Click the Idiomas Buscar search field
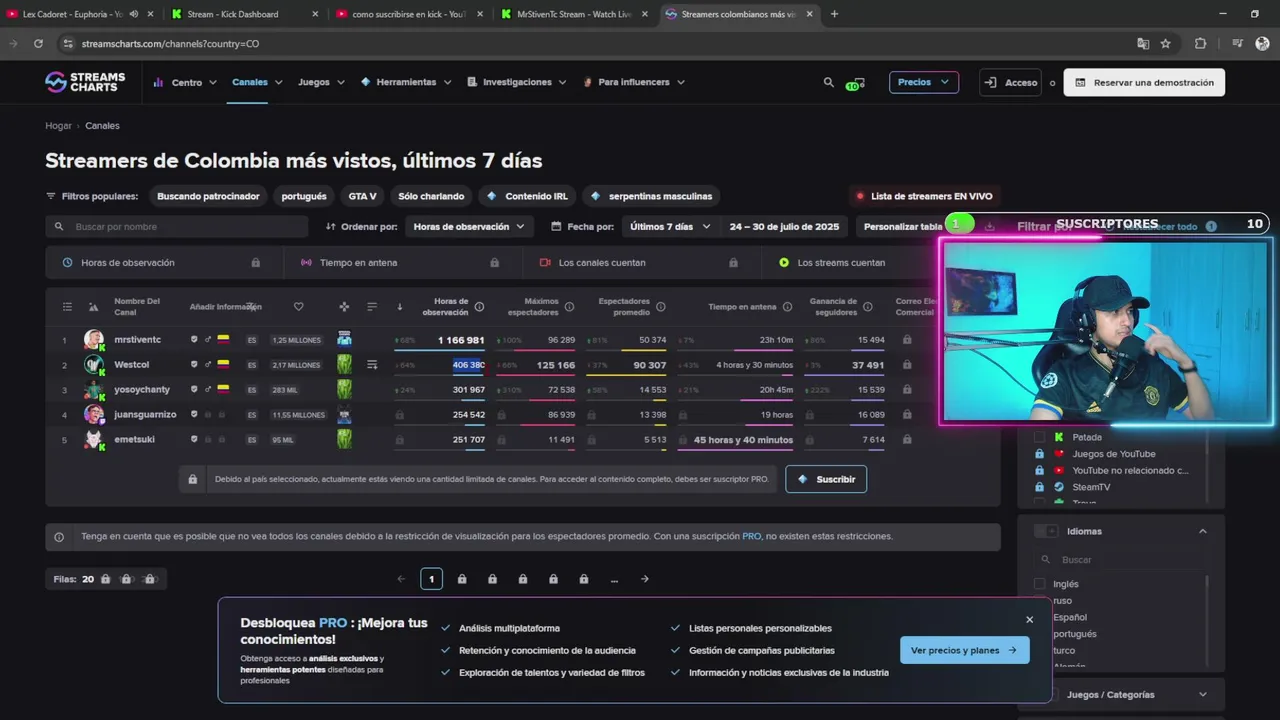Viewport: 1280px width, 720px height. click(1118, 560)
